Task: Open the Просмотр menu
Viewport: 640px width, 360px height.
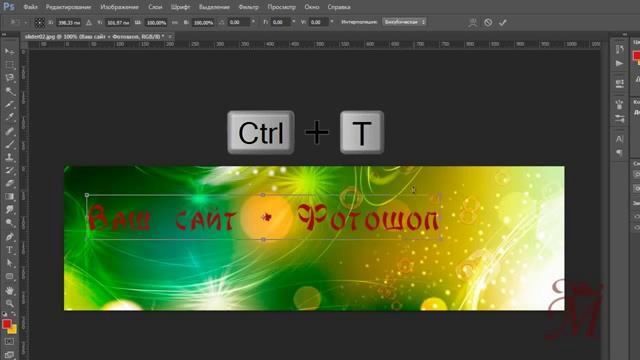Action: point(282,7)
